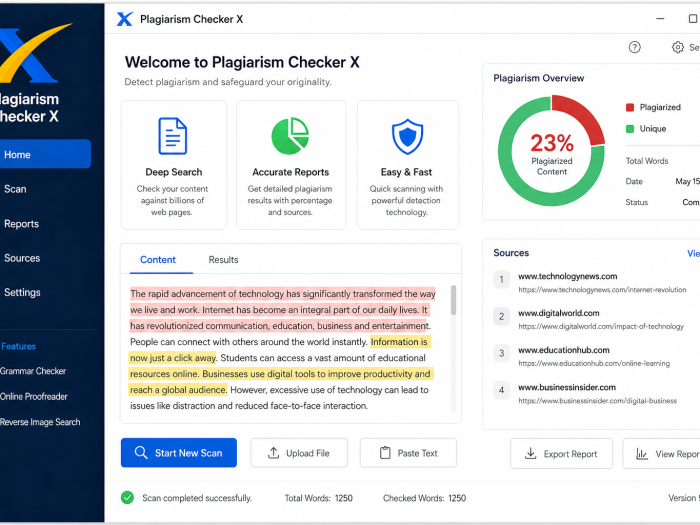Click the Accurate Reports card title
Image resolution: width=700 pixels, height=525 pixels.
(x=291, y=172)
